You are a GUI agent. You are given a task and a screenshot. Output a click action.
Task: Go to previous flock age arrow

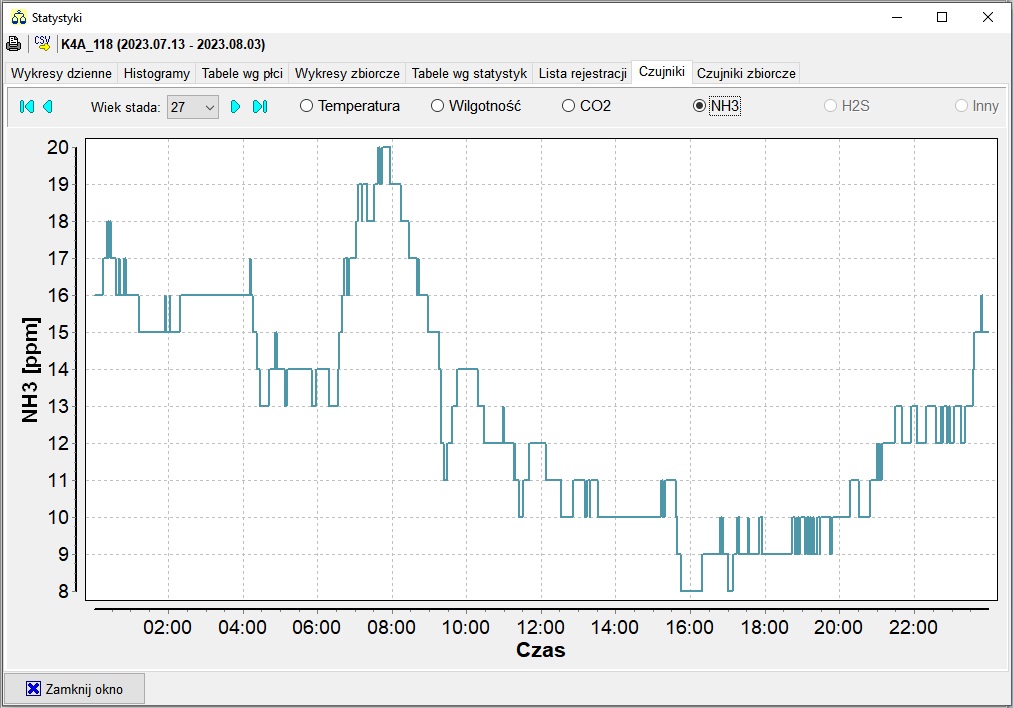[x=47, y=106]
